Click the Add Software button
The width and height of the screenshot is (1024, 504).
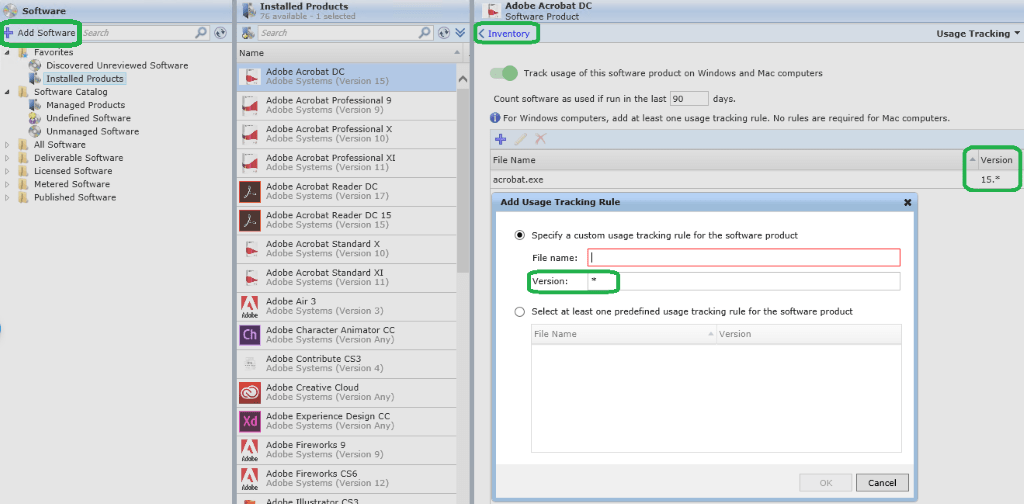pos(41,33)
